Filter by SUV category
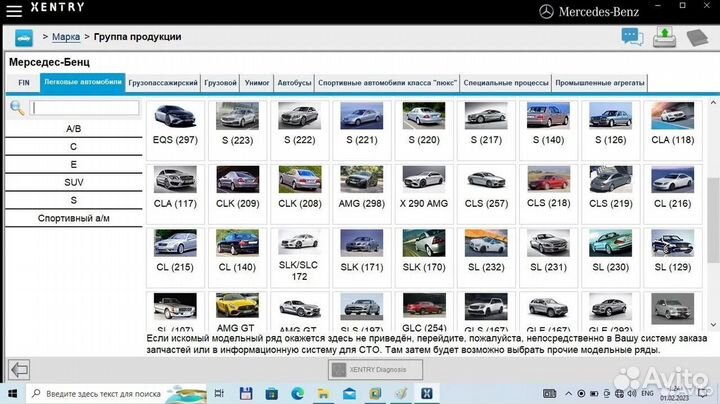 [x=73, y=182]
